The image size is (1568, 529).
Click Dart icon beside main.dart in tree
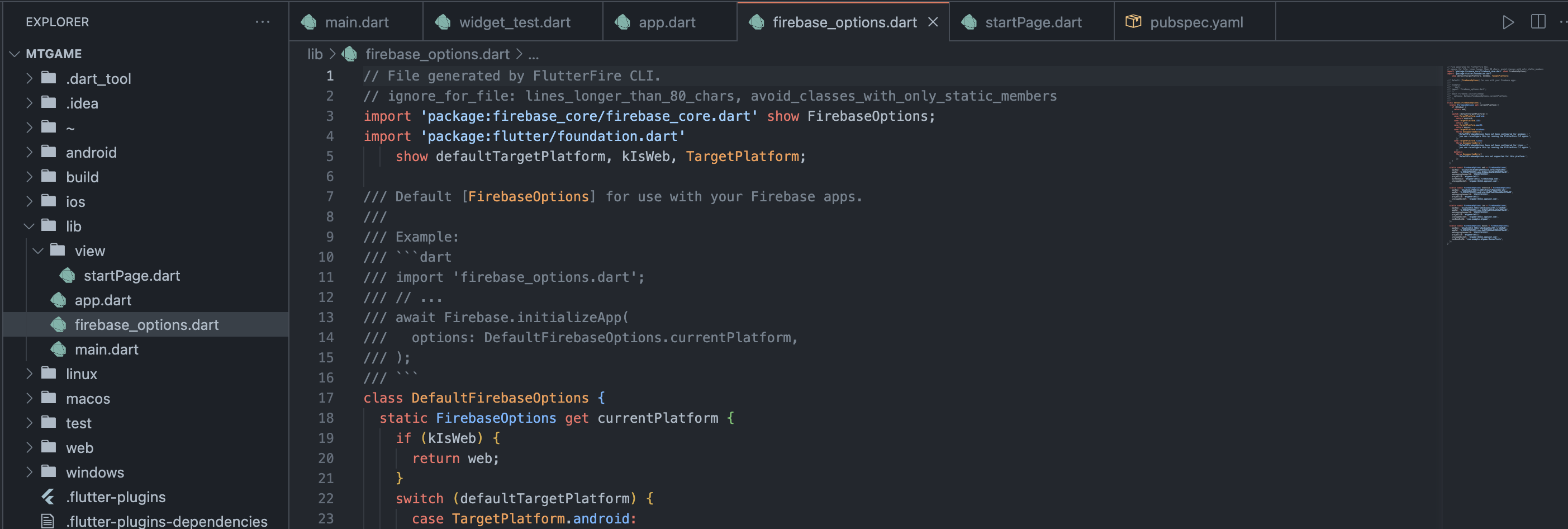pyautogui.click(x=59, y=349)
